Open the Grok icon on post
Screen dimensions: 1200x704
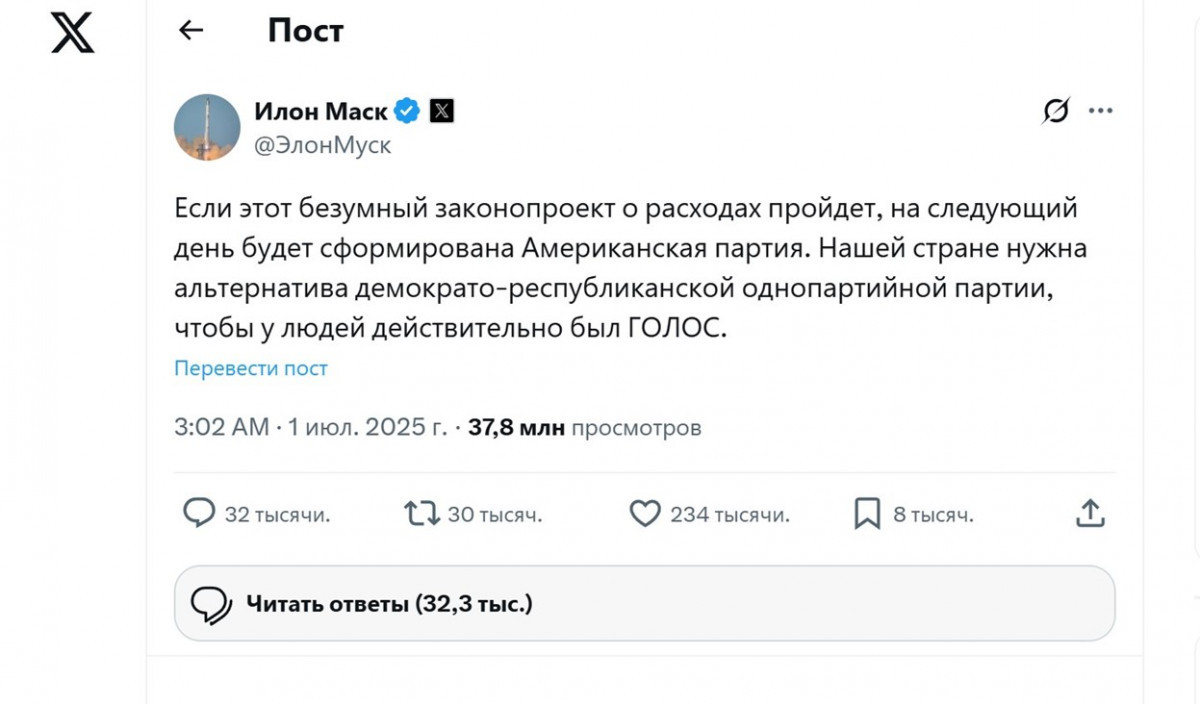(1055, 111)
